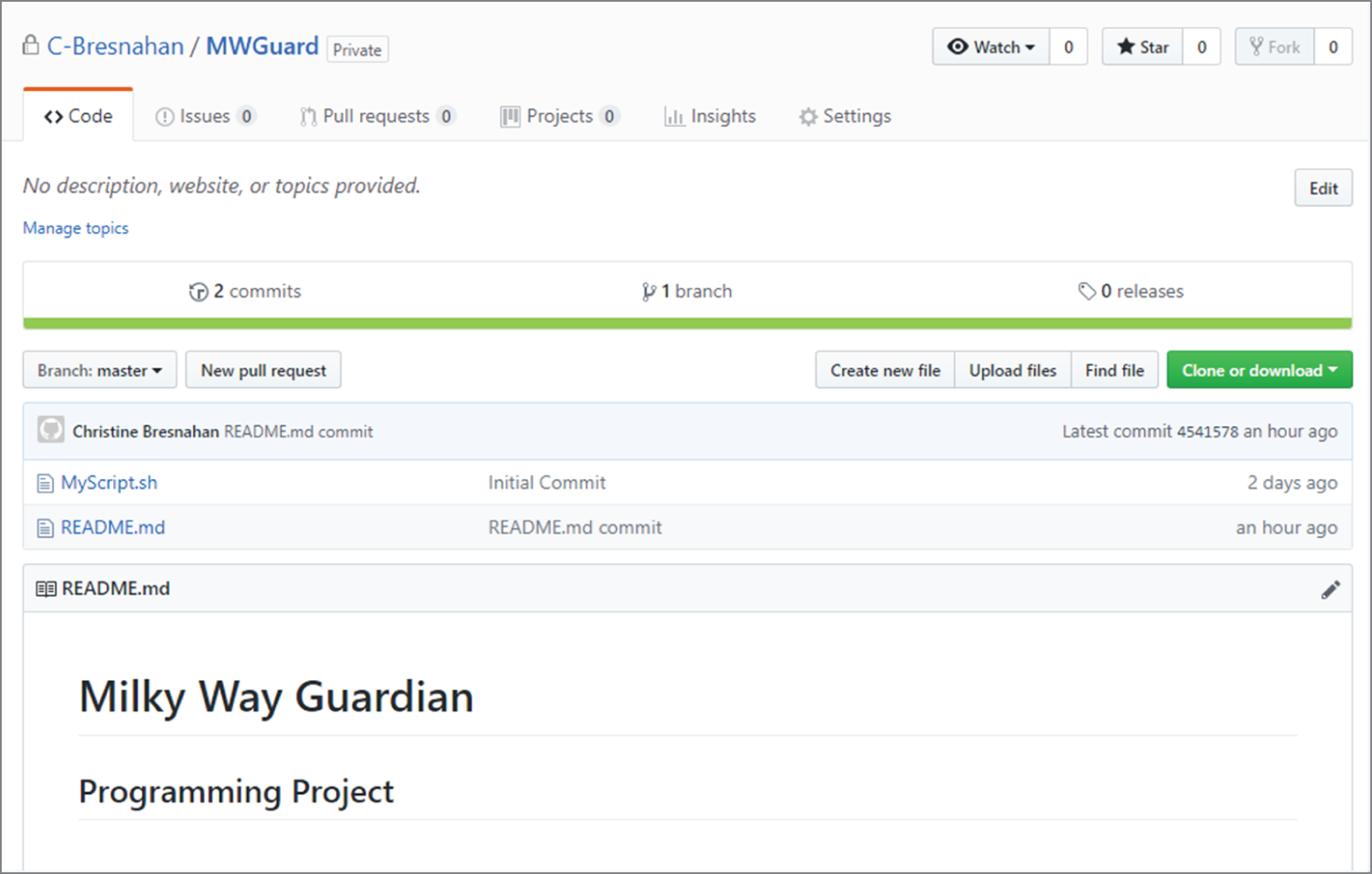This screenshot has width=1372, height=874.
Task: Click the Private label badge
Action: 358,50
